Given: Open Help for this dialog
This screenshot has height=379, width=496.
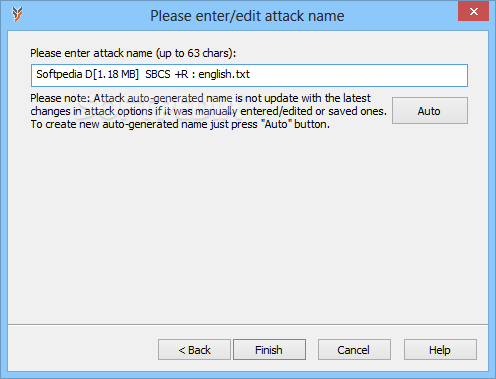Looking at the screenshot, I should tap(440, 350).
